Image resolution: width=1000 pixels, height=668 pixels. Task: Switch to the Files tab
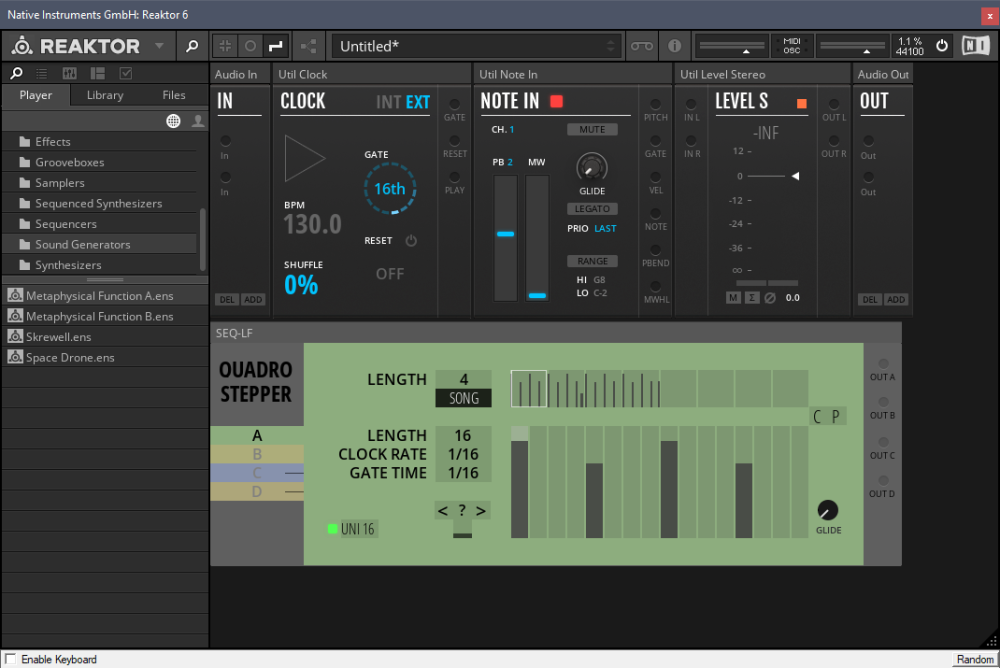(173, 95)
